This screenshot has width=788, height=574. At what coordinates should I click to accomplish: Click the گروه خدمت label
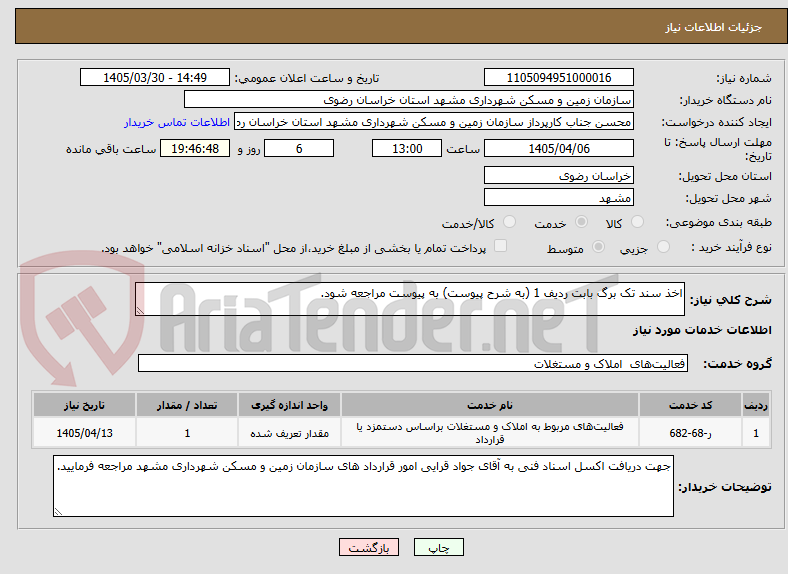737,363
